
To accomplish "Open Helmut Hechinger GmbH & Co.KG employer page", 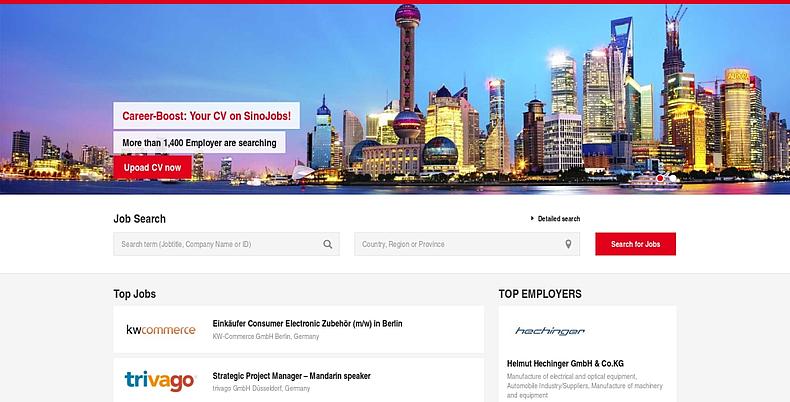I will (565, 363).
